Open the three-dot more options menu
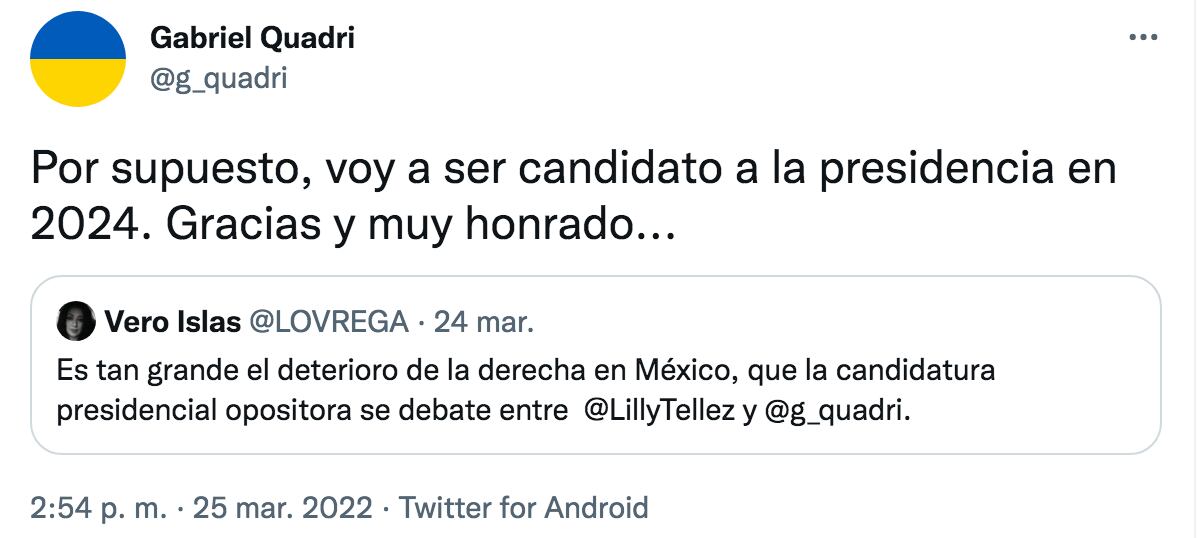Image resolution: width=1197 pixels, height=538 pixels. pos(1142,37)
